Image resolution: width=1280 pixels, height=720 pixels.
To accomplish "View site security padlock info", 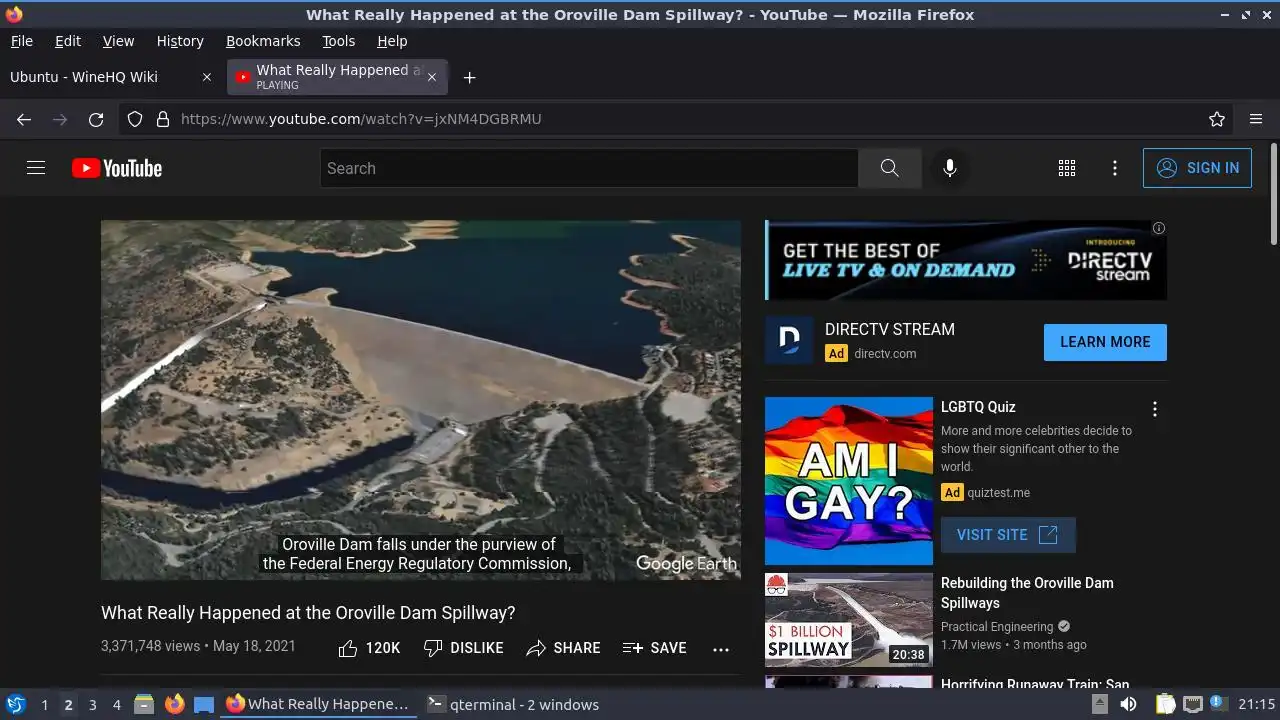I will point(163,119).
